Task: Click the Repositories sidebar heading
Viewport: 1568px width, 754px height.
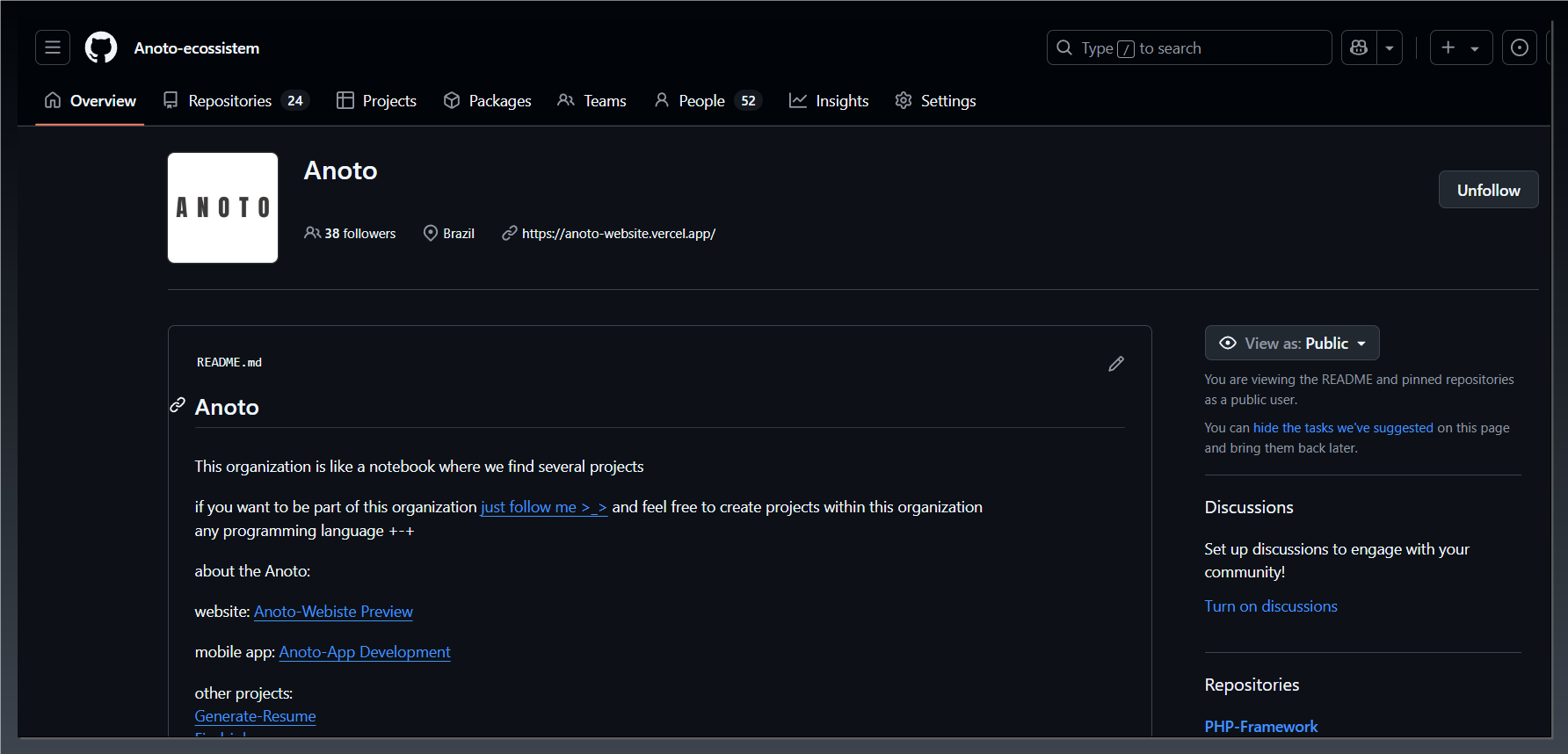Action: (1252, 685)
